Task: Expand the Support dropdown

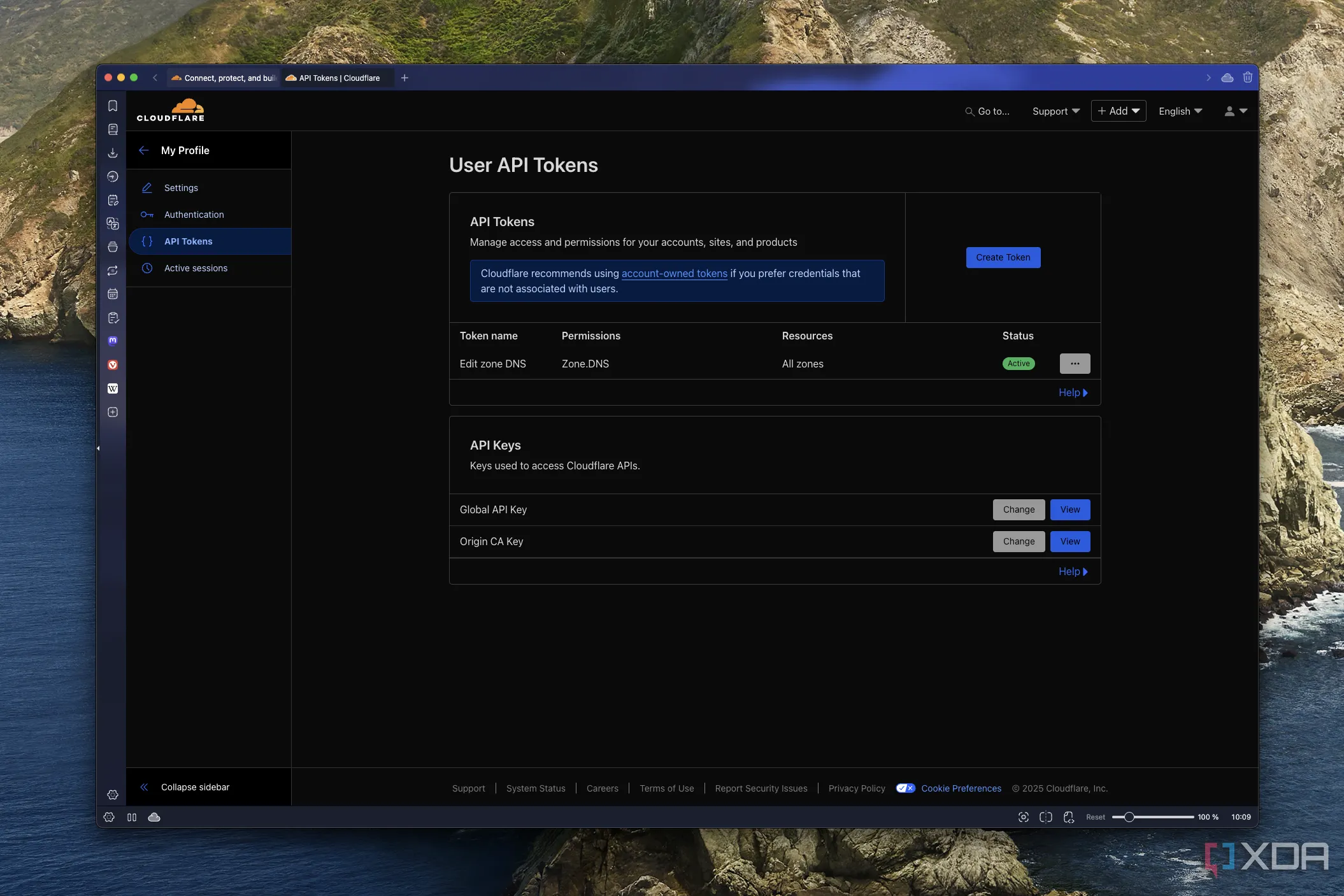Action: pyautogui.click(x=1056, y=111)
